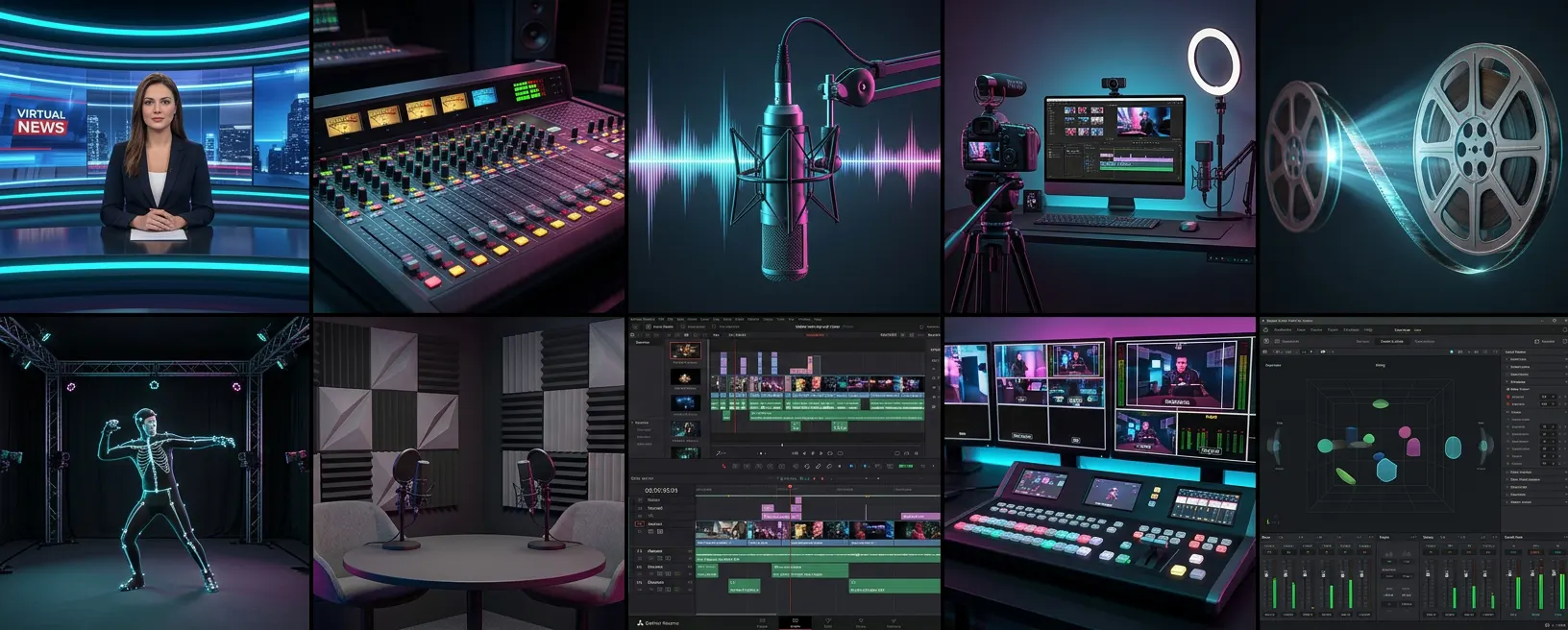Click the timecode readout in the video editor
The width and height of the screenshot is (1568, 630).
click(660, 490)
